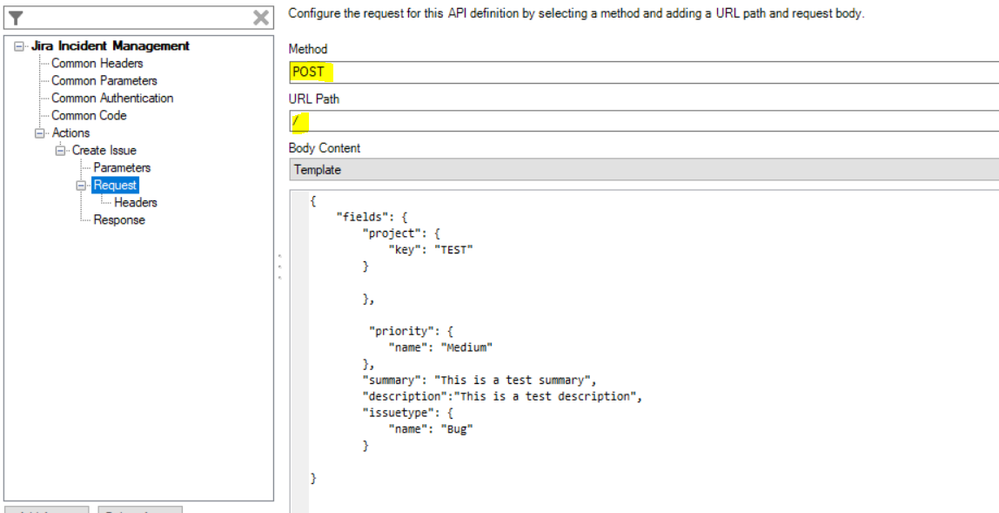This screenshot has height=513, width=999.
Task: Click the "description" line in body
Action: (x=502, y=397)
